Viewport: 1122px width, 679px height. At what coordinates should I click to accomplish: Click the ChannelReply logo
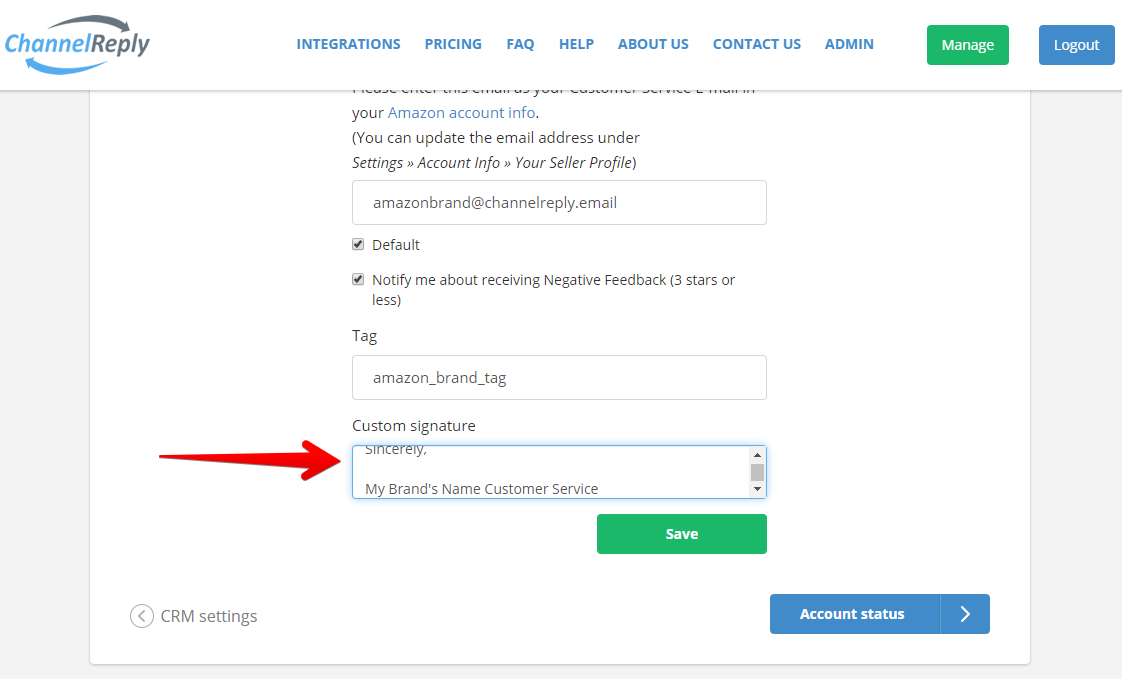77,44
